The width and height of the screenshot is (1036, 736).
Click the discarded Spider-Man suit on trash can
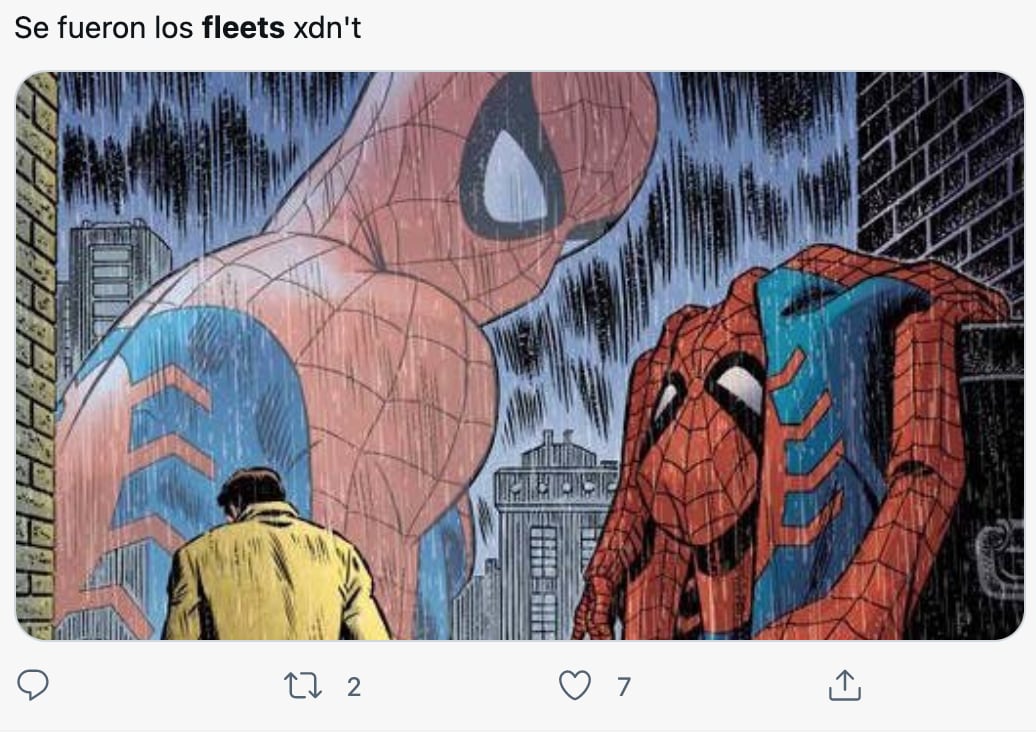coord(790,440)
